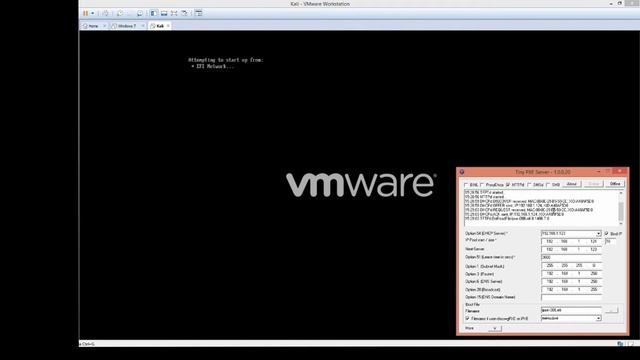Click the IP pool size field

[x=610, y=242]
